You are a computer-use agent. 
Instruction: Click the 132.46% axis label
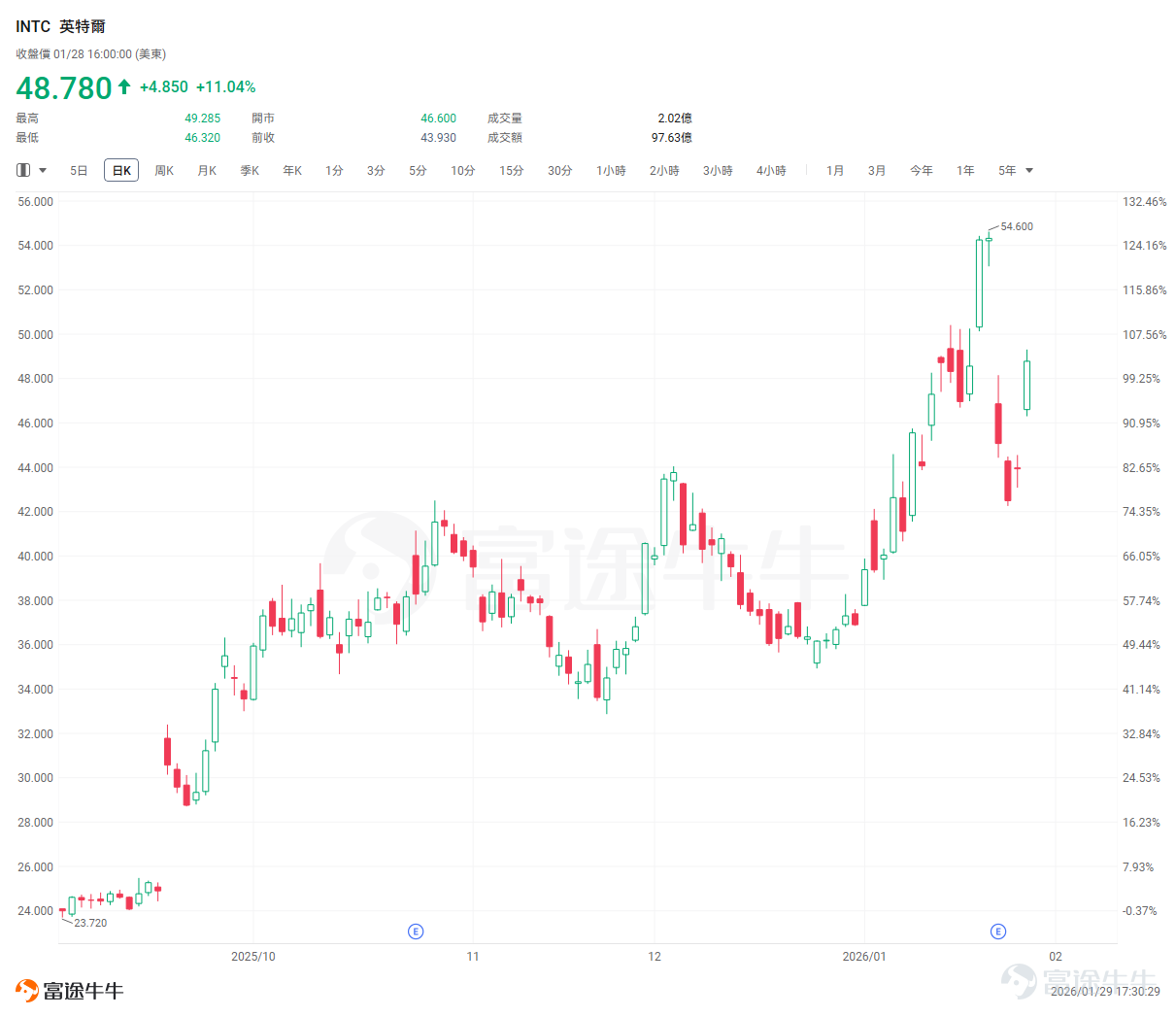coord(1145,202)
